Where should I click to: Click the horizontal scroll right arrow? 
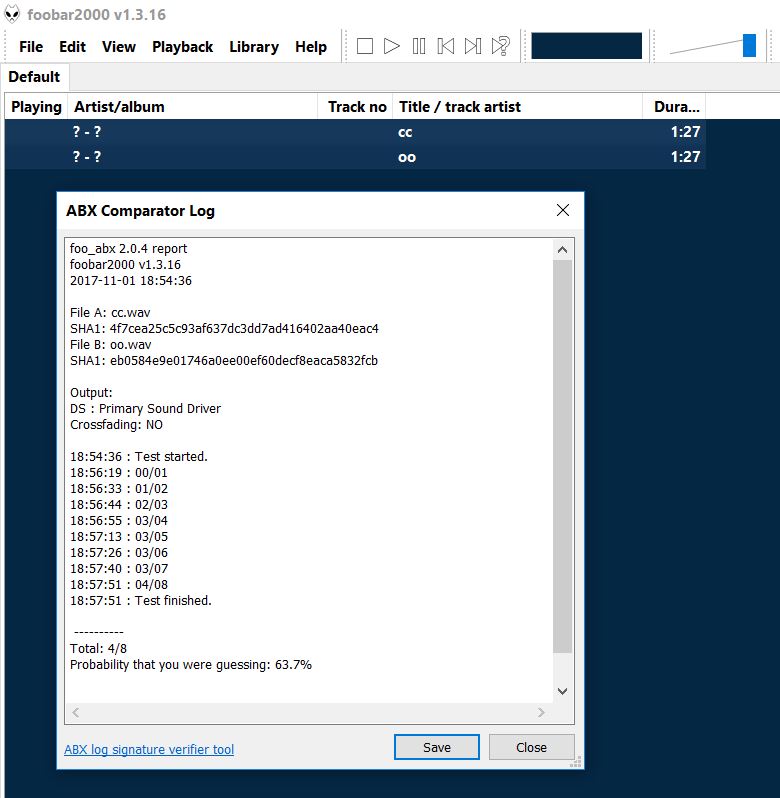pyautogui.click(x=541, y=712)
